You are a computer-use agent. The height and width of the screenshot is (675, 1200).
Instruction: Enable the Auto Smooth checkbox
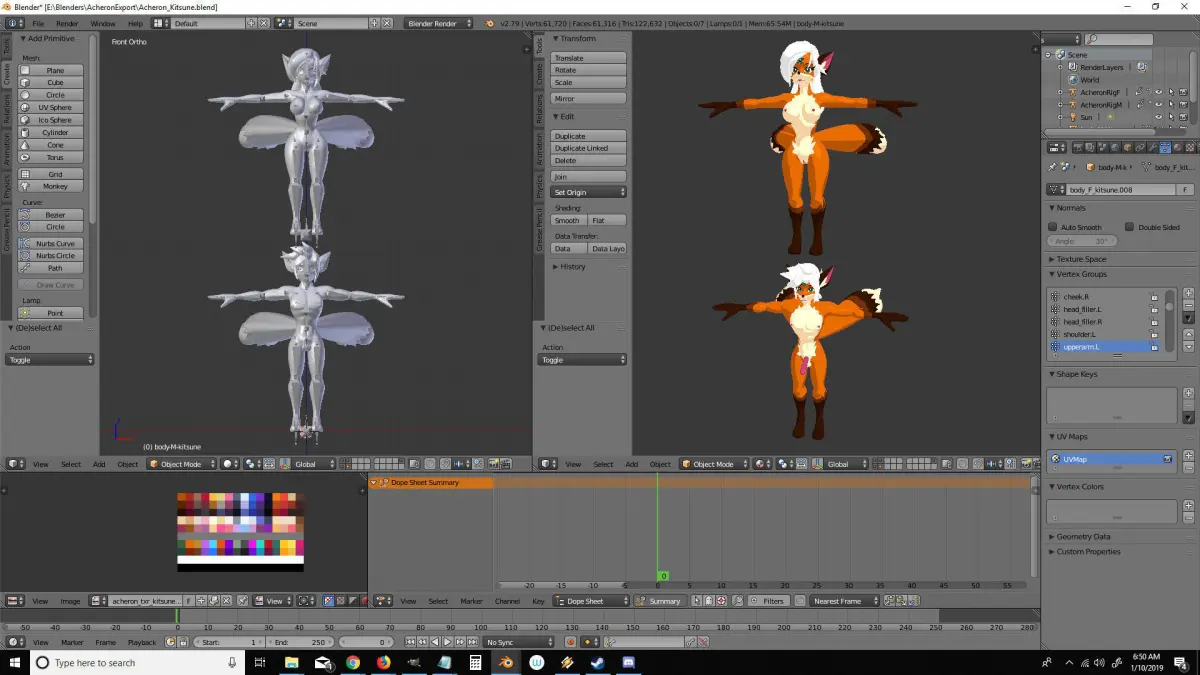pos(1053,227)
